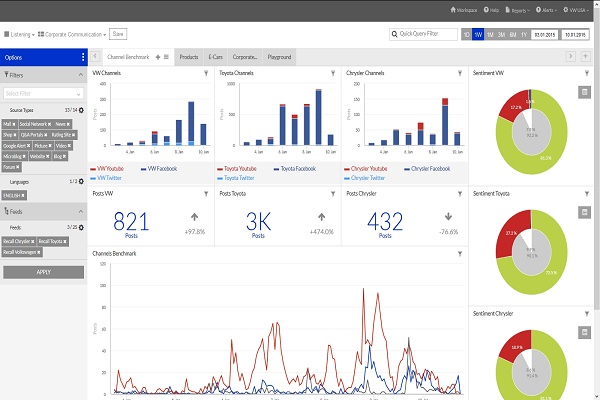Toggle Chrysler Twitter series in legend
600x400 pixels.
(365, 178)
